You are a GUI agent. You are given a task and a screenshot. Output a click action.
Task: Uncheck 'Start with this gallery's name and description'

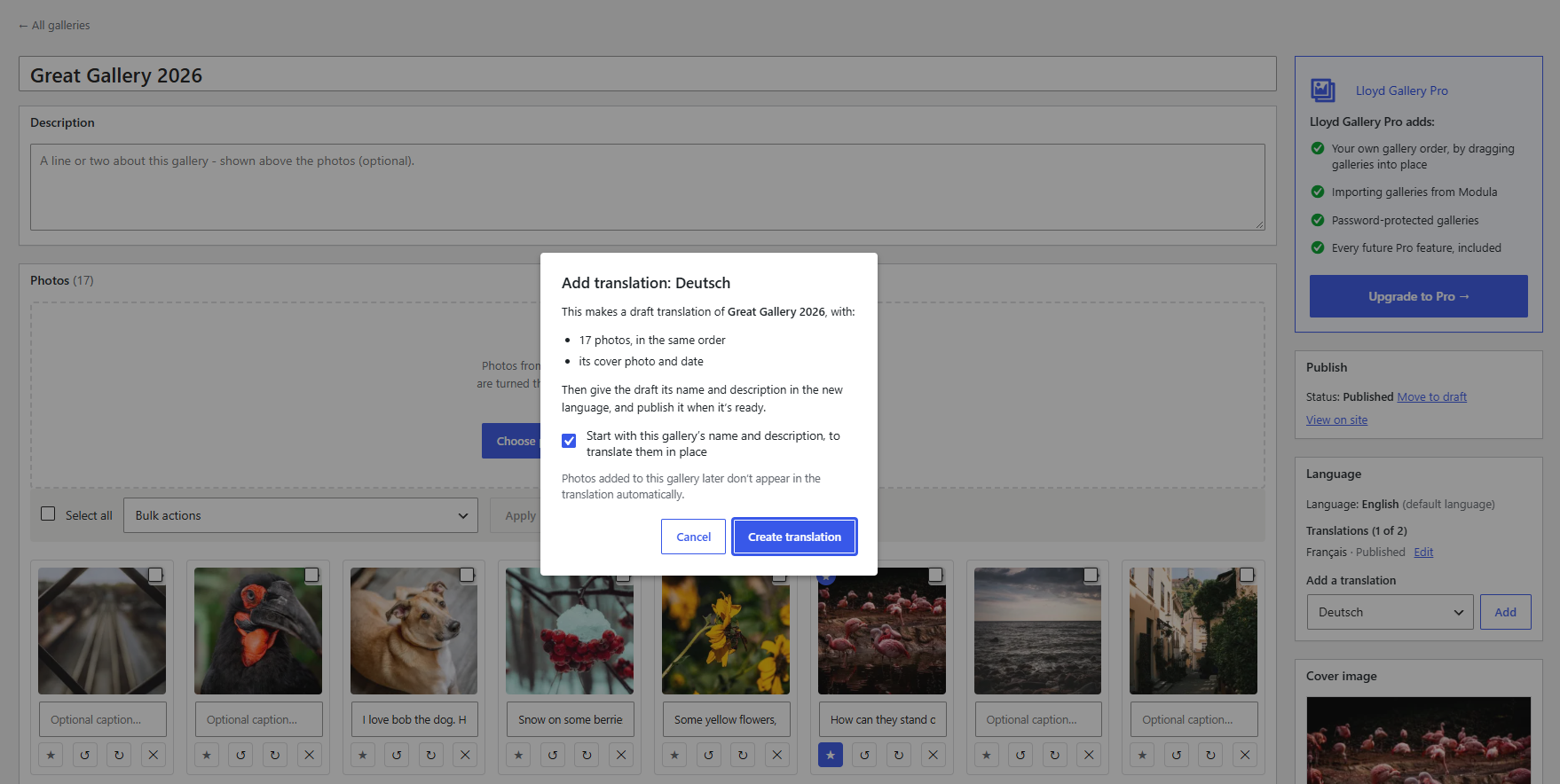569,441
